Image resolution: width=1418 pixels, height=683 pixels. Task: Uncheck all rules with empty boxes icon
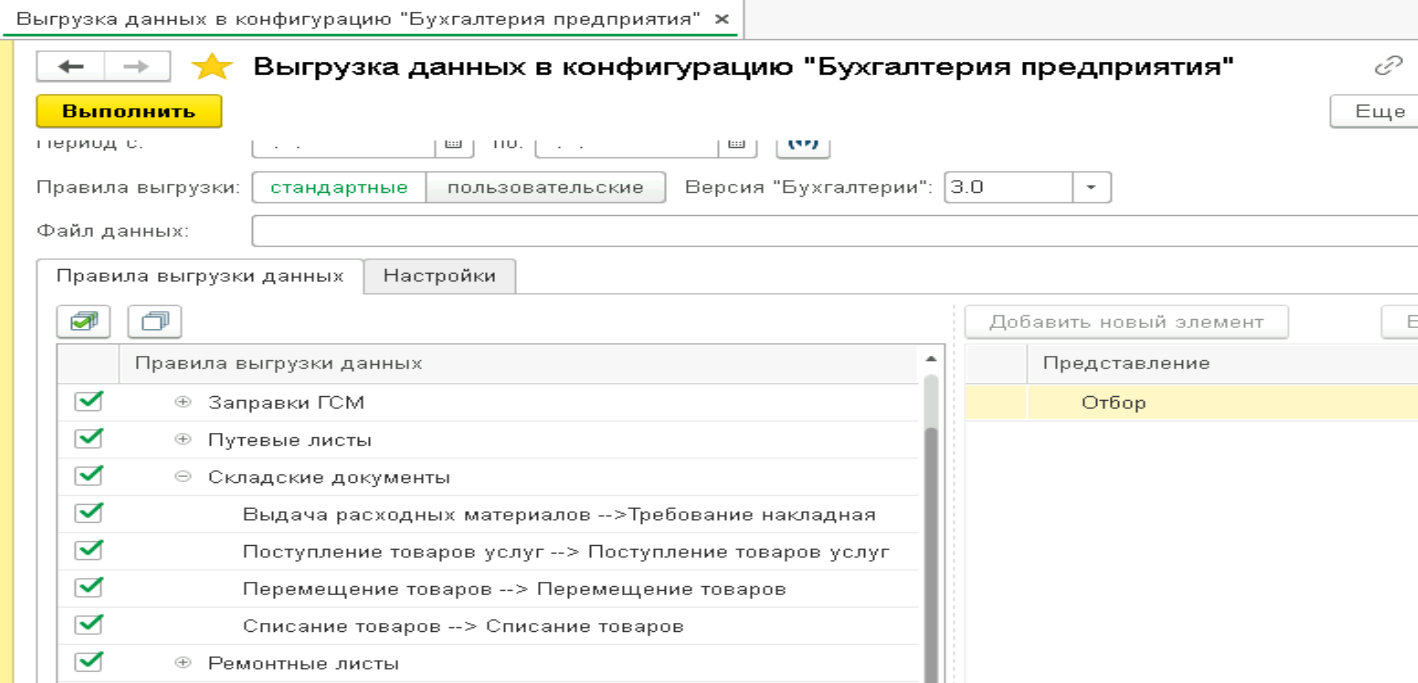pos(154,322)
